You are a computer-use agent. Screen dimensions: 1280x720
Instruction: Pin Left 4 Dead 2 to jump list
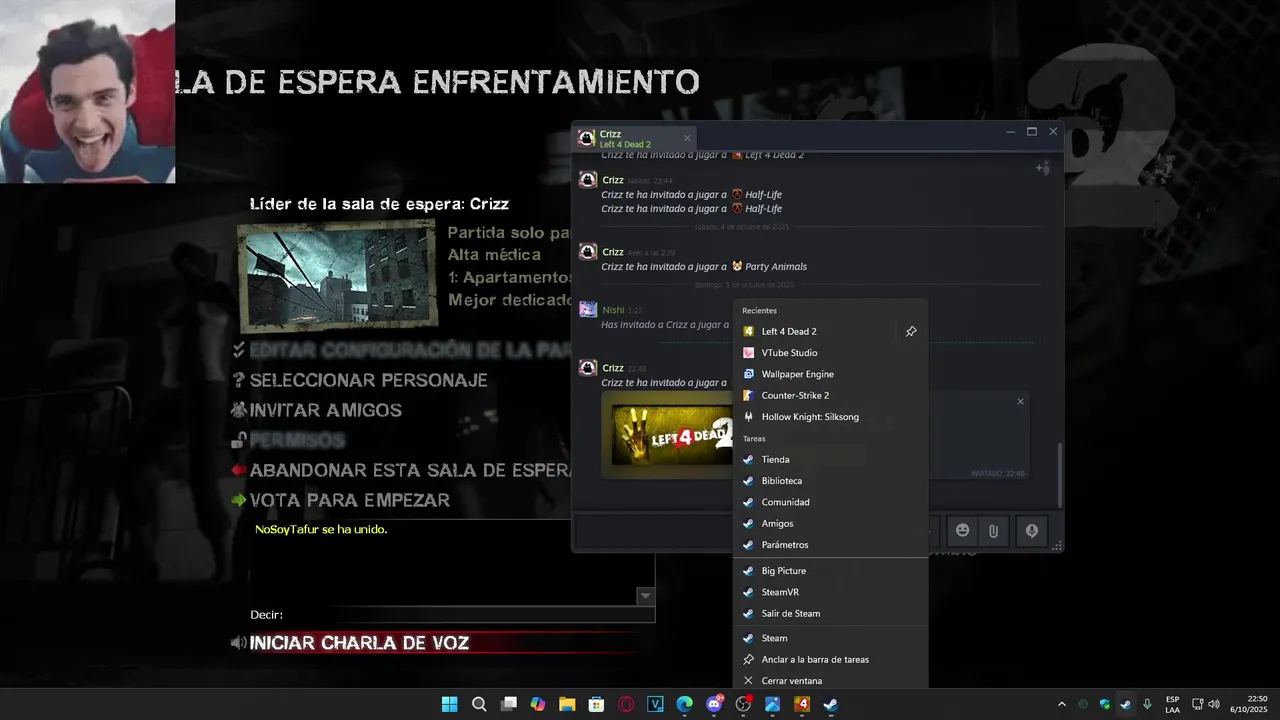click(x=911, y=331)
